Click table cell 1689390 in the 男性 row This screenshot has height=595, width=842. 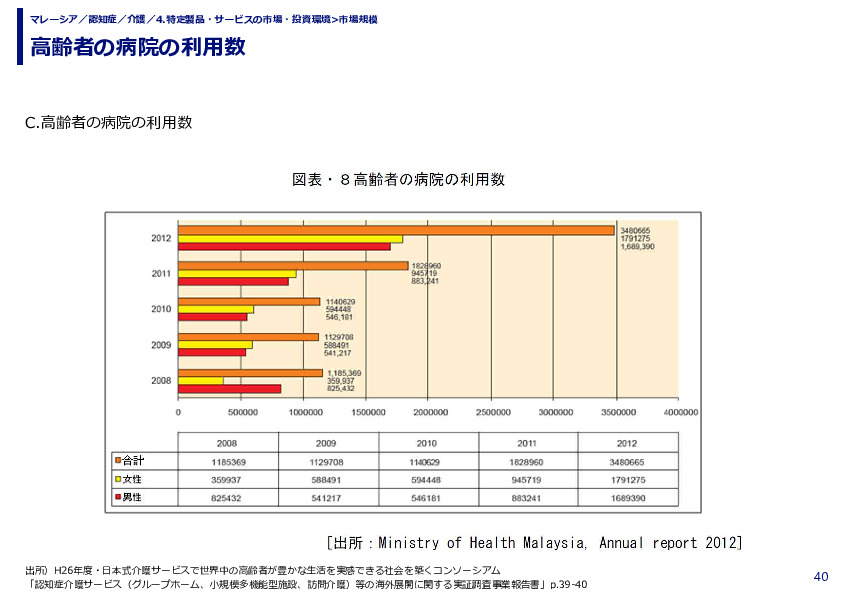(628, 498)
